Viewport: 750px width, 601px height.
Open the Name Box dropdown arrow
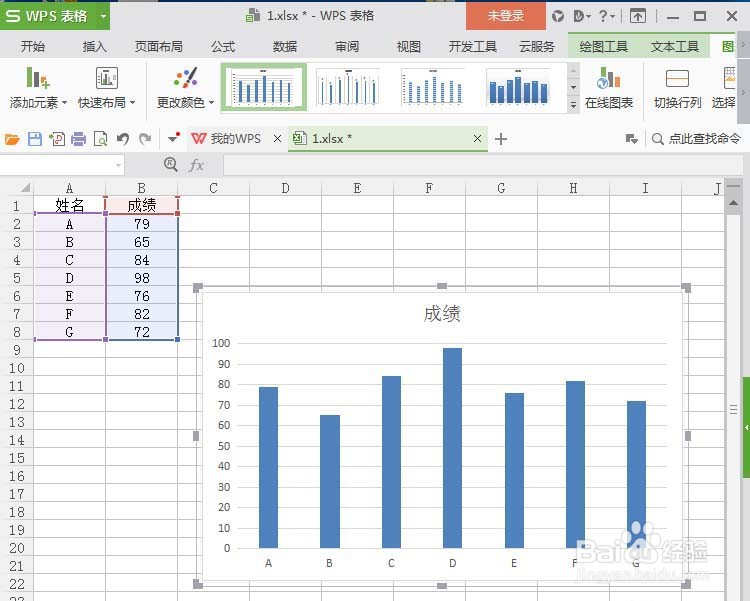pyautogui.click(x=118, y=166)
